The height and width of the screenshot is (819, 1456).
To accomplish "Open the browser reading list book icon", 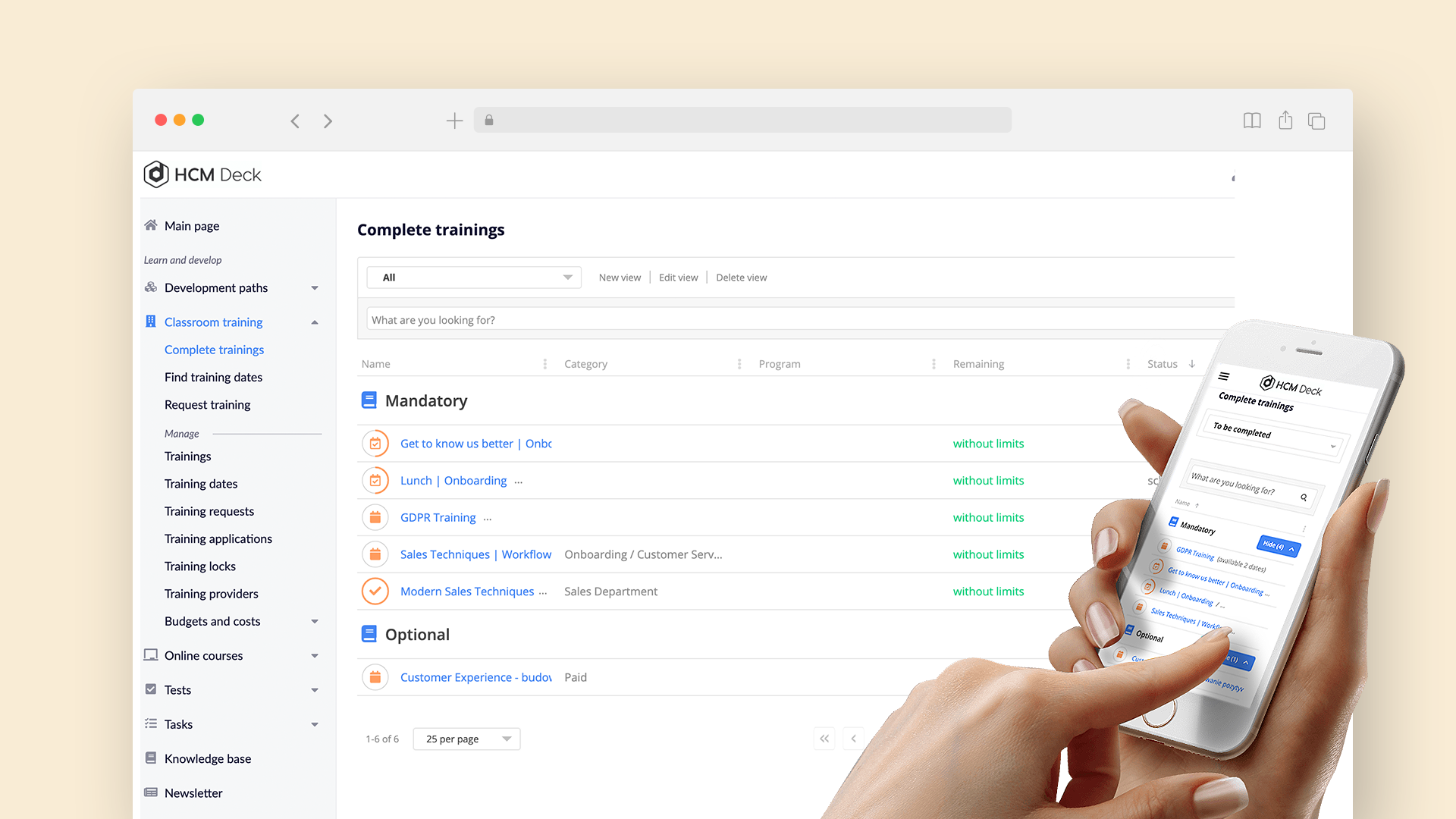I will pyautogui.click(x=1252, y=121).
